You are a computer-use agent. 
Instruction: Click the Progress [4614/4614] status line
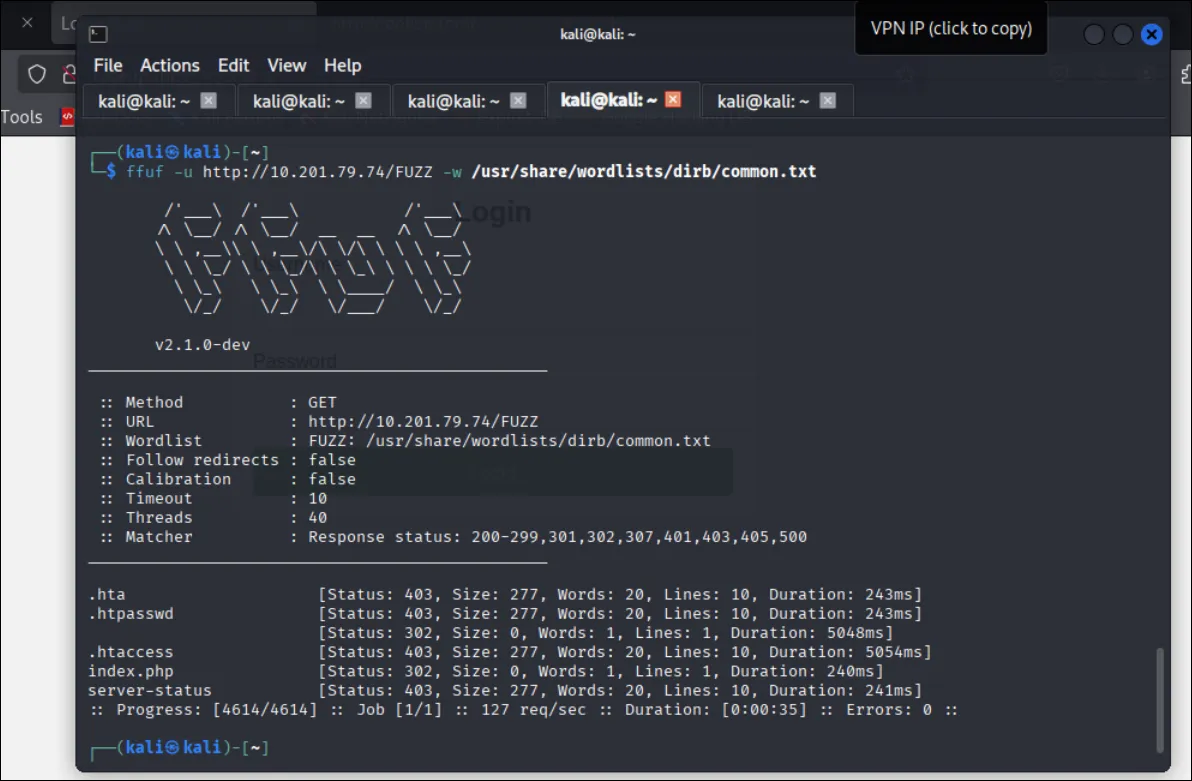524,710
